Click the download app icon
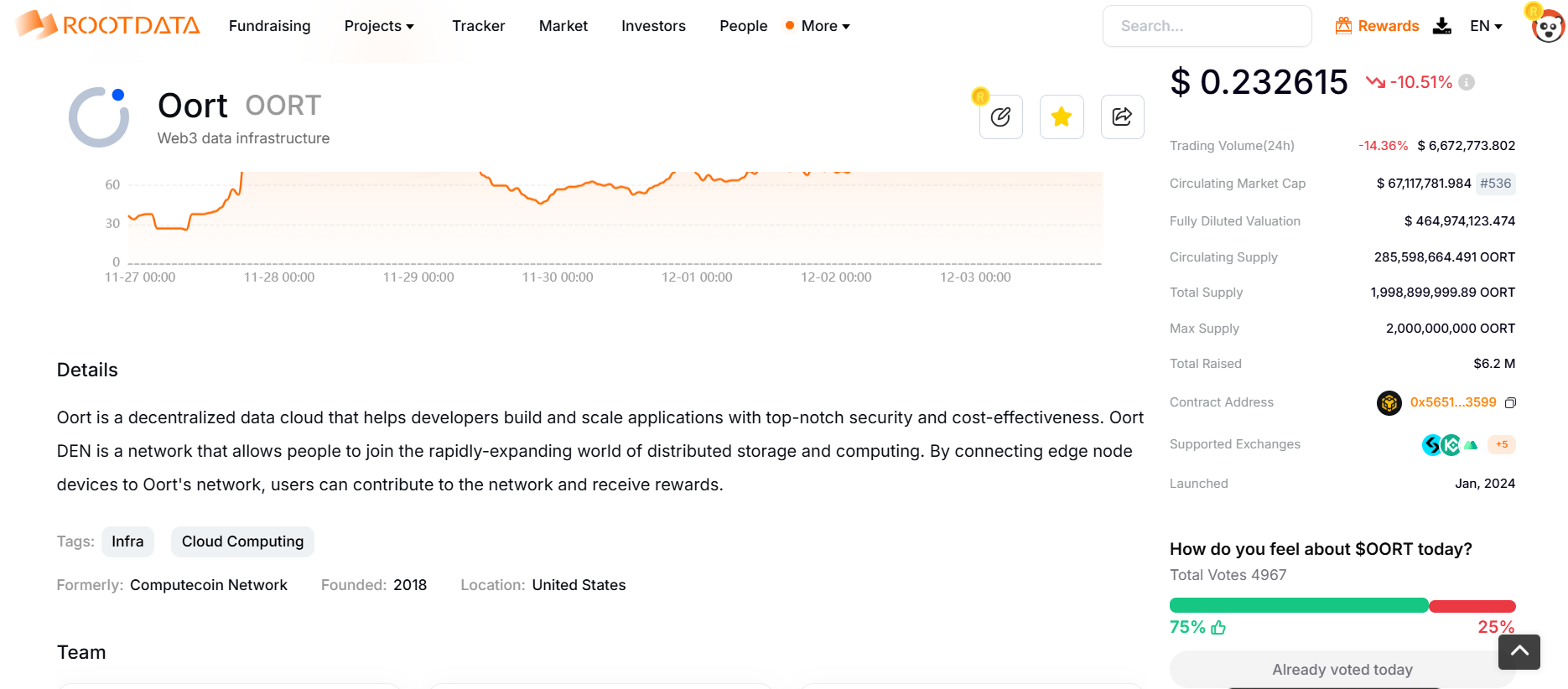The height and width of the screenshot is (689, 1568). tap(1441, 26)
